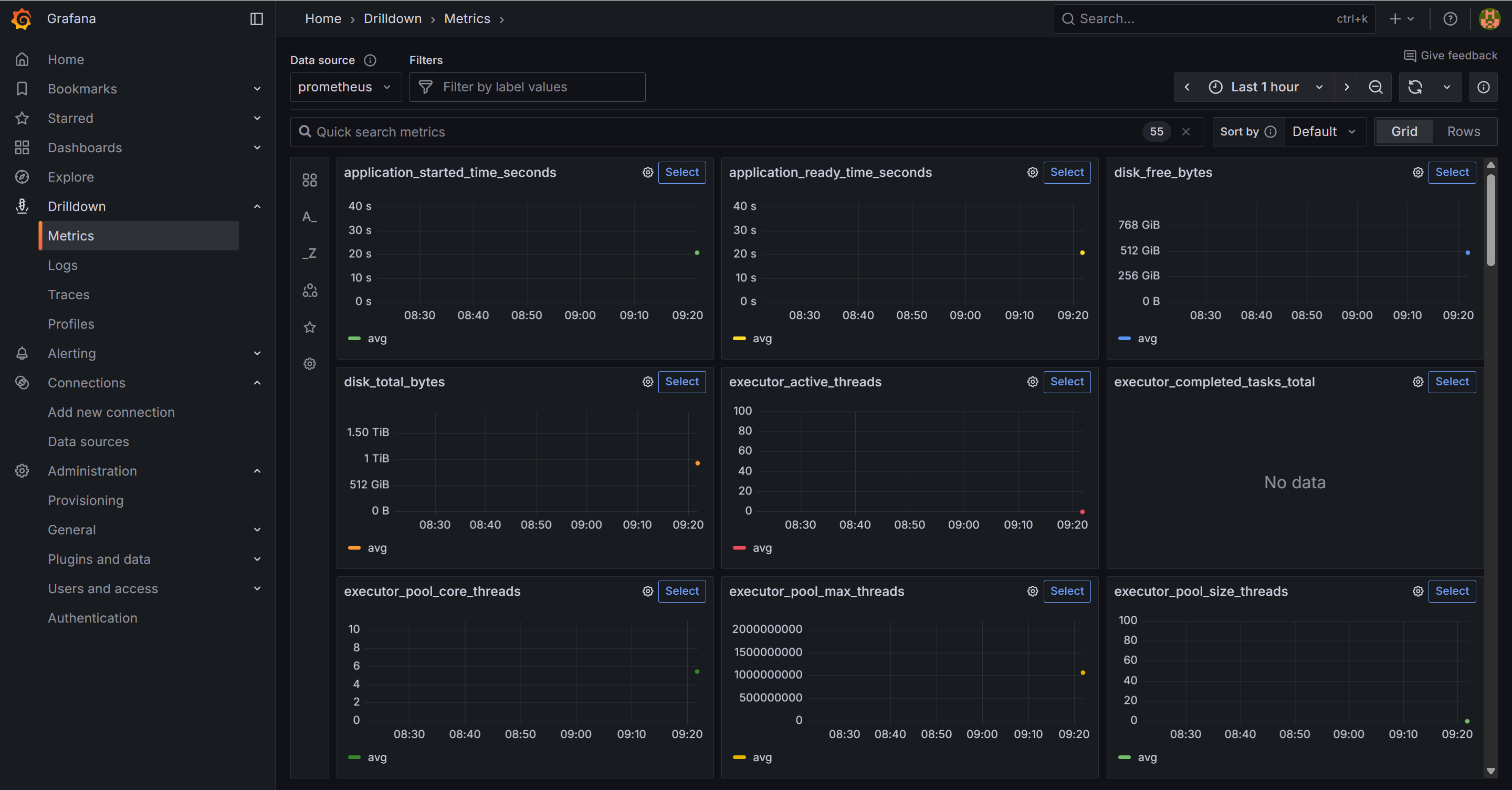The height and width of the screenshot is (790, 1512).
Task: Expand the Dashboards section in sidebar
Action: tap(257, 148)
